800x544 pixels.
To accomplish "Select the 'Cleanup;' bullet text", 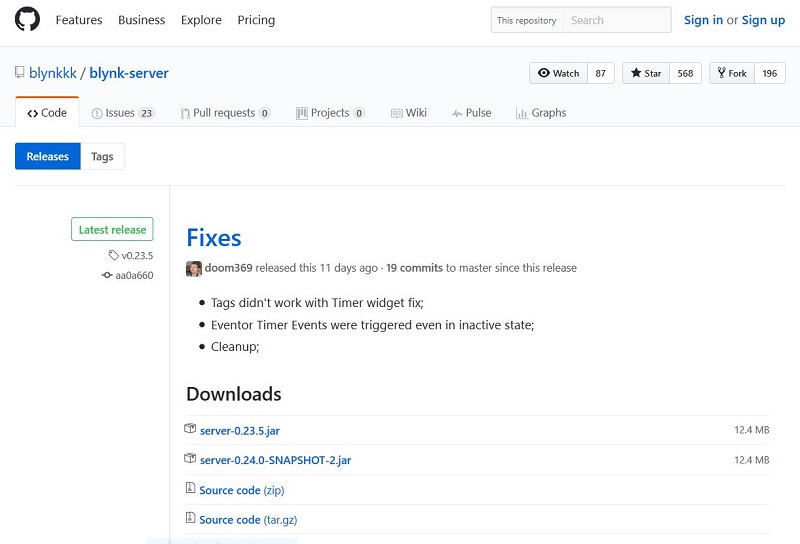I will click(x=235, y=347).
